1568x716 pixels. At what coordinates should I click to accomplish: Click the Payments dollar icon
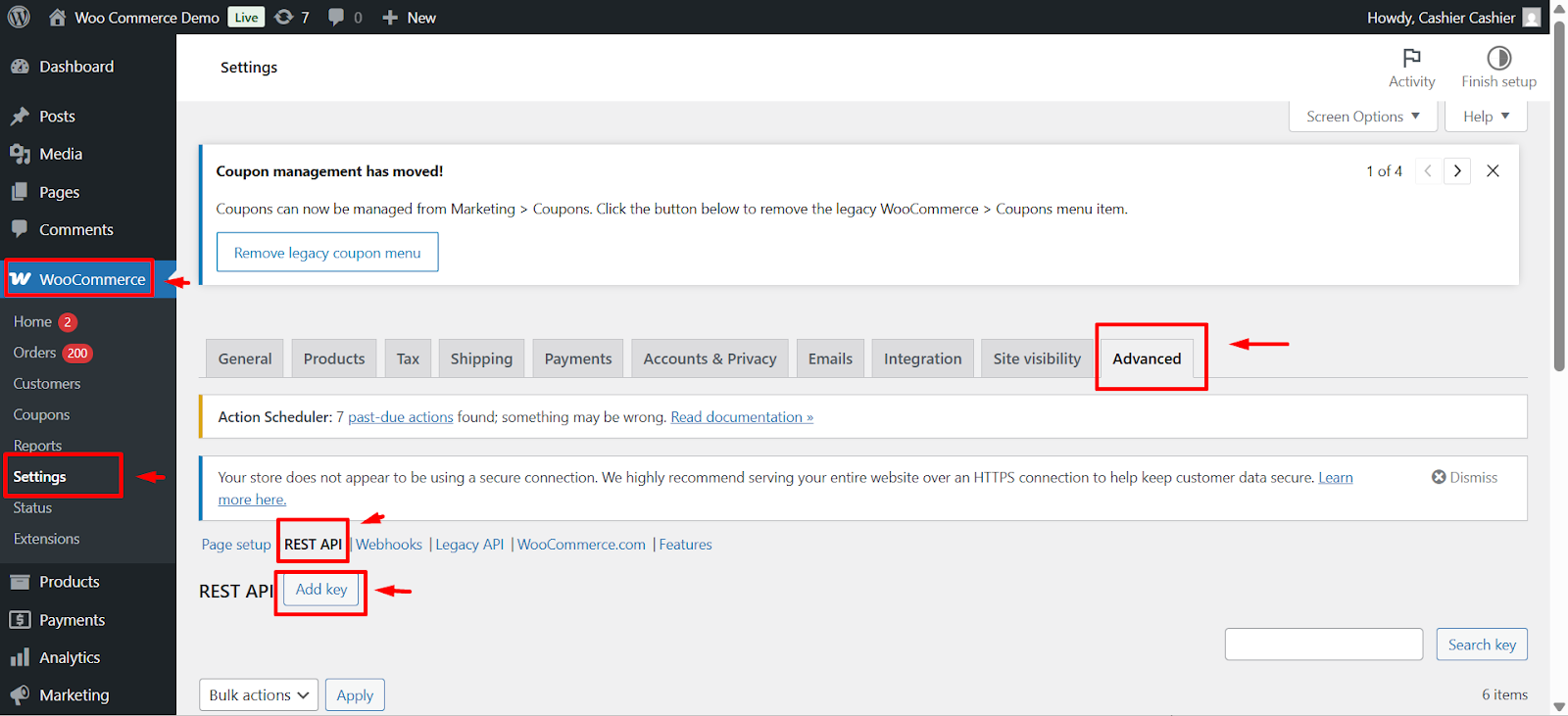20,620
